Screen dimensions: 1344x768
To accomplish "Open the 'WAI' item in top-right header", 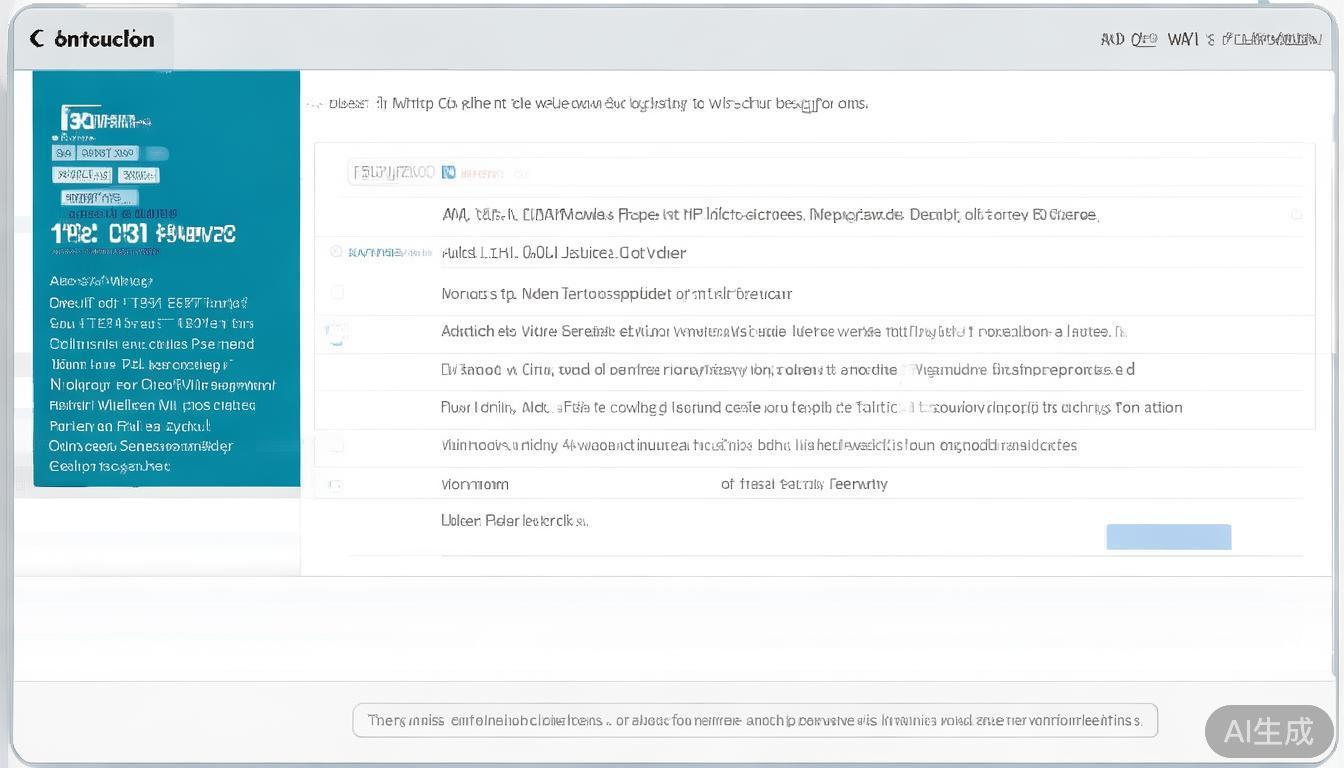I will 1182,39.
